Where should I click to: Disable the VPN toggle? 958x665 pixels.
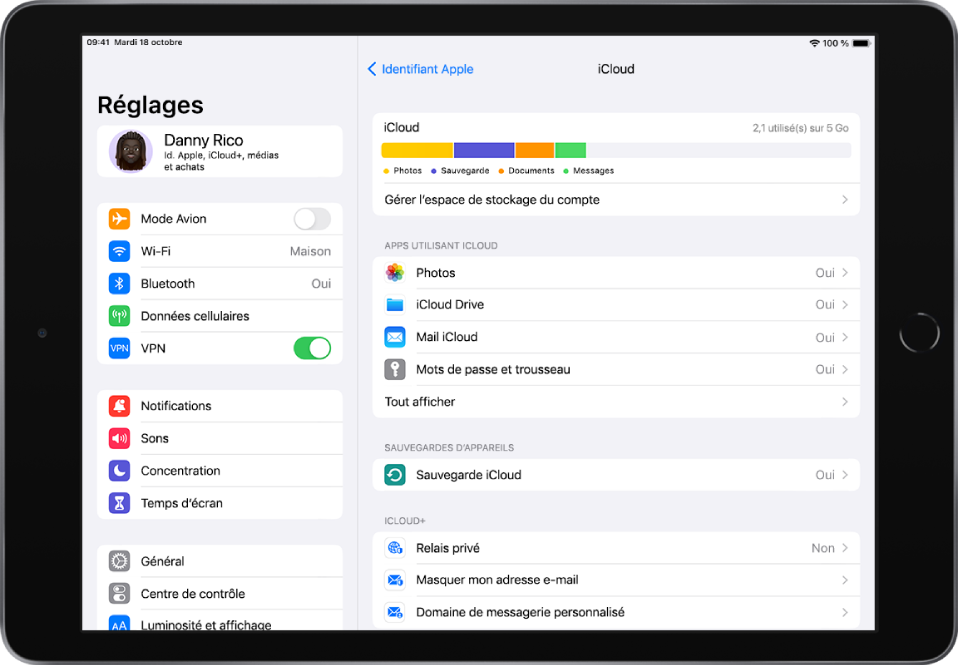click(313, 348)
